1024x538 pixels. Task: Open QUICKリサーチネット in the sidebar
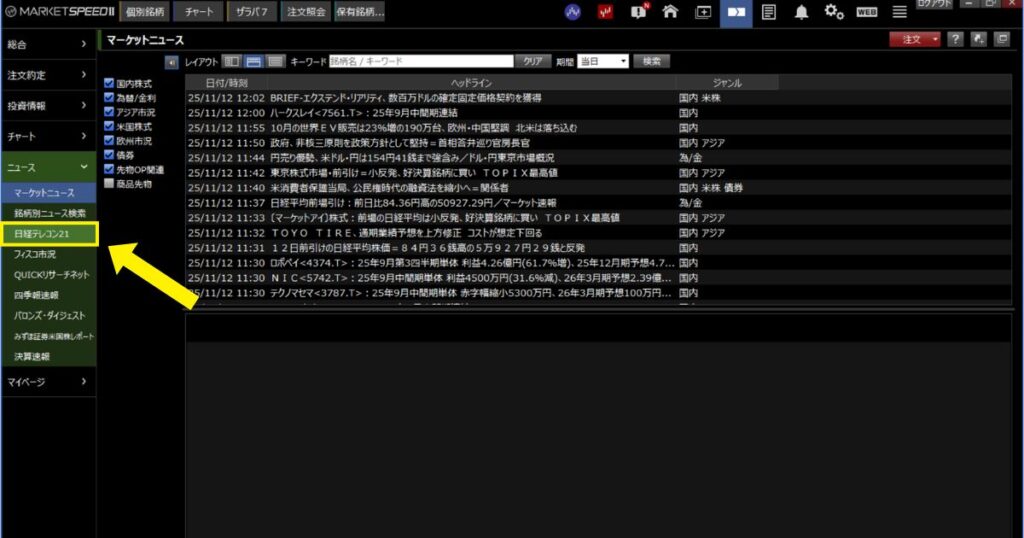48,274
